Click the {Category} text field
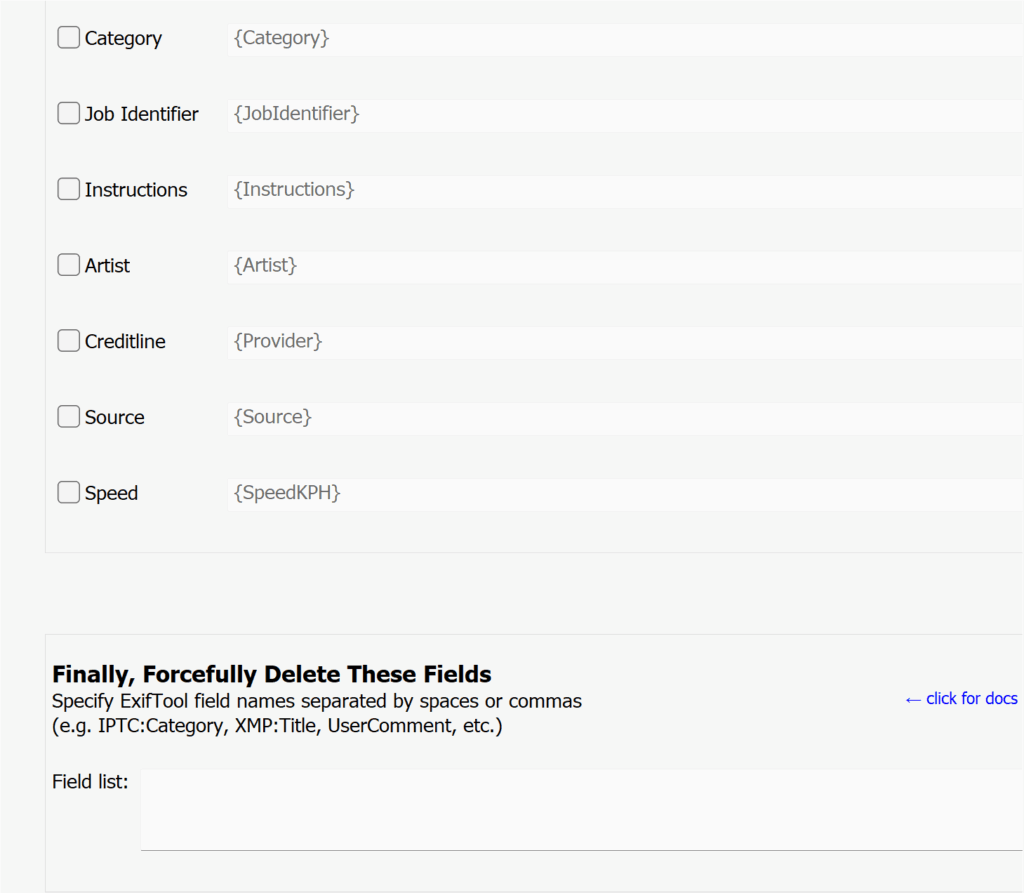Screen dimensions: 1024x893 pyautogui.click(x=624, y=39)
